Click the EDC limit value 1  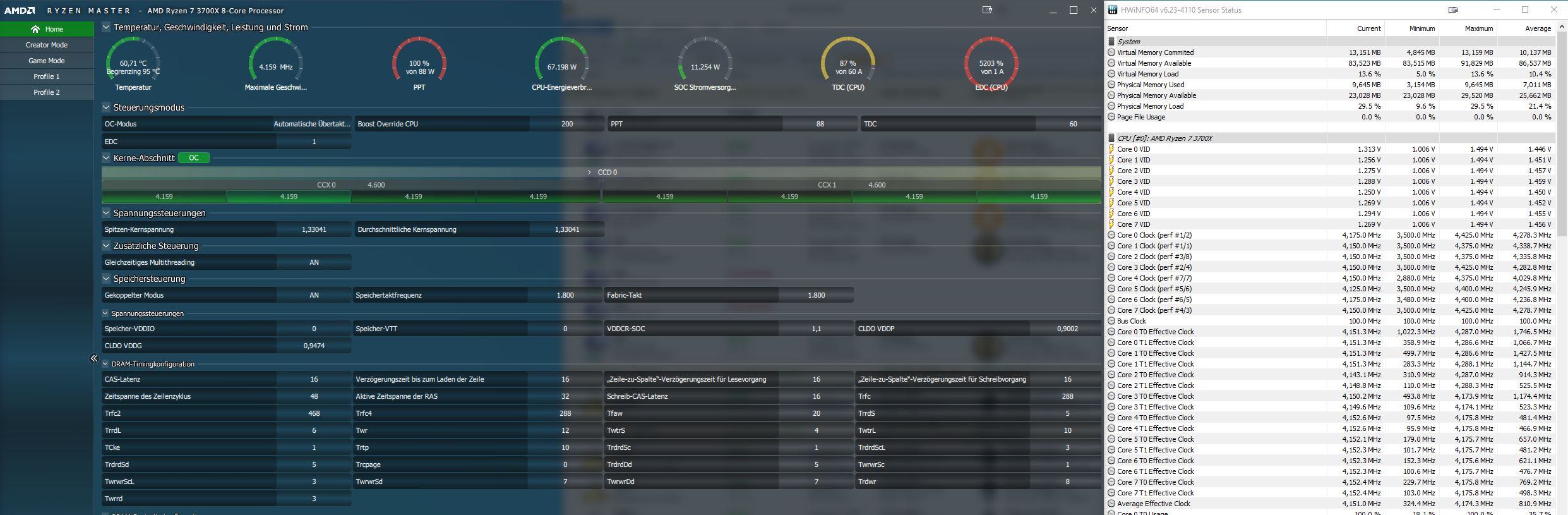[314, 142]
